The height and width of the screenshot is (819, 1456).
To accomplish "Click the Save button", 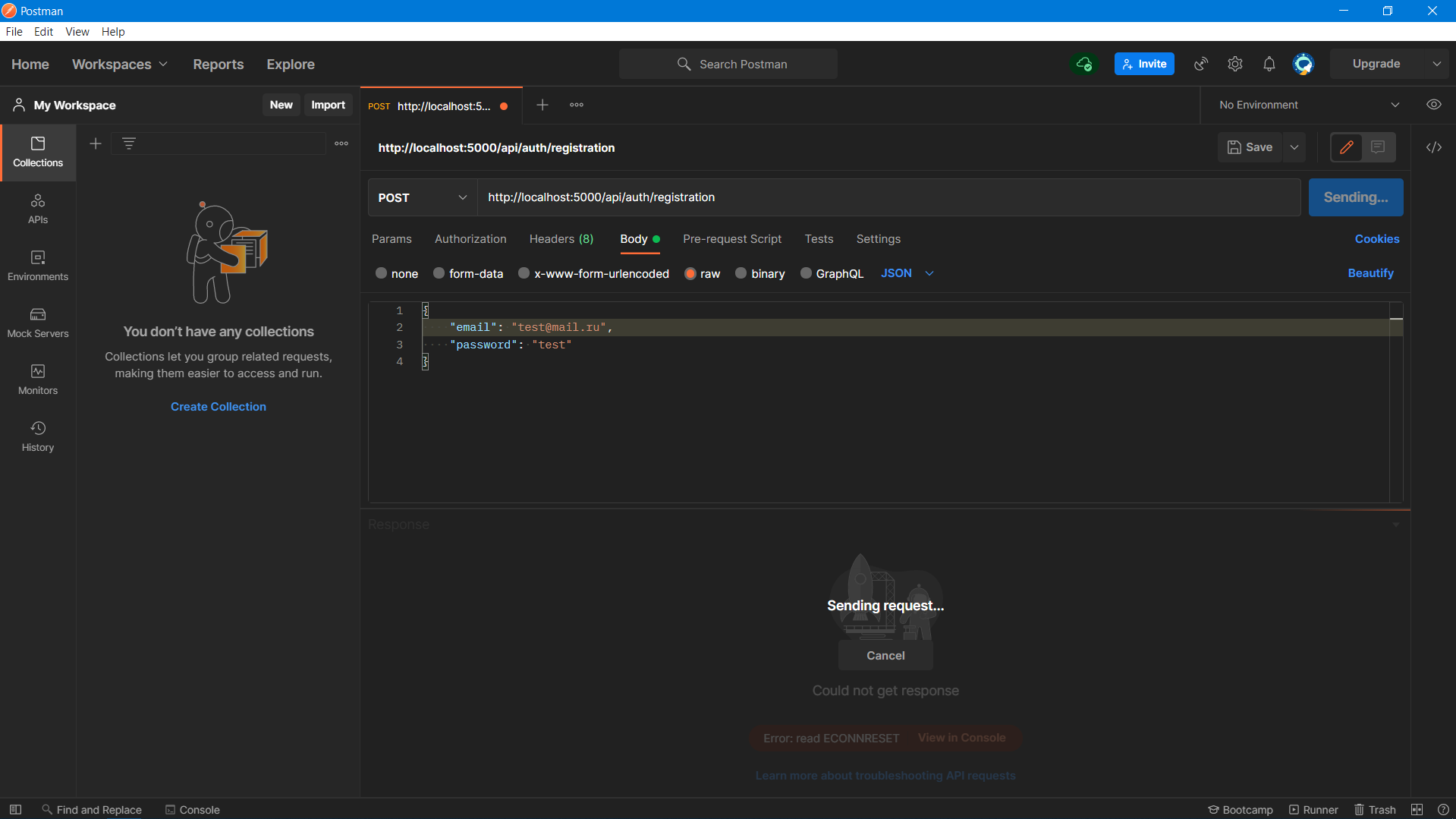I will click(x=1250, y=147).
